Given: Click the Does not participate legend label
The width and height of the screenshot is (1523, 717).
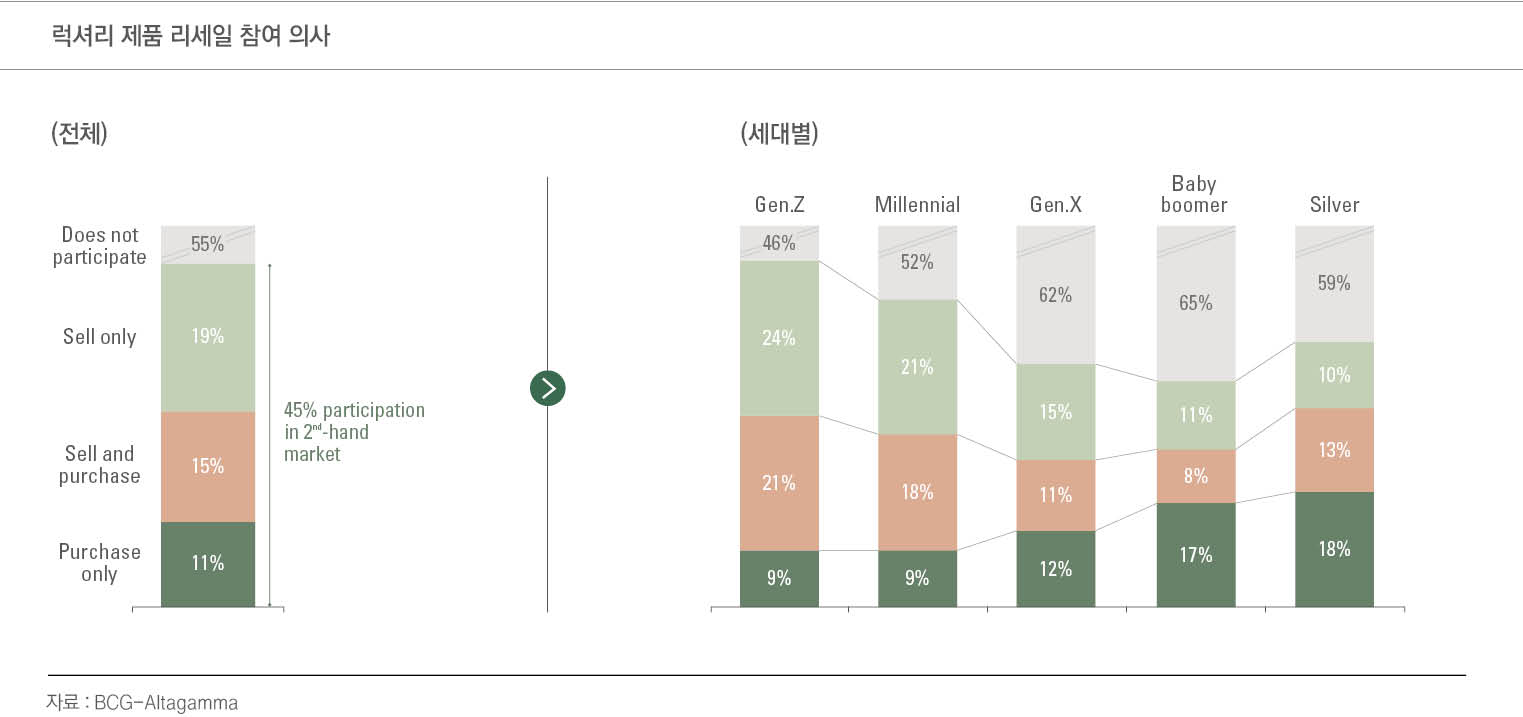Looking at the screenshot, I should tap(99, 246).
